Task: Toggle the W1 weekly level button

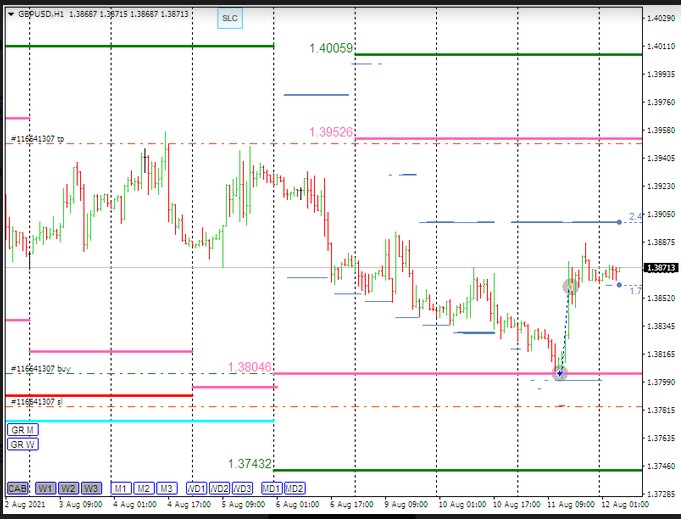Action: coord(45,488)
